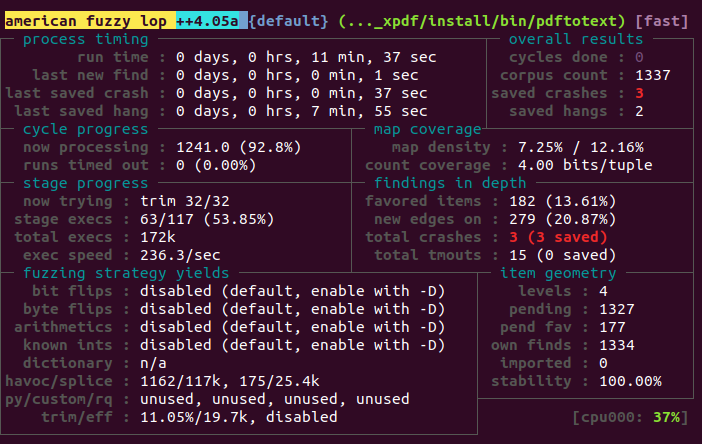Click the 'findings in depth' section heading
702x444 pixels.
[x=450, y=183]
